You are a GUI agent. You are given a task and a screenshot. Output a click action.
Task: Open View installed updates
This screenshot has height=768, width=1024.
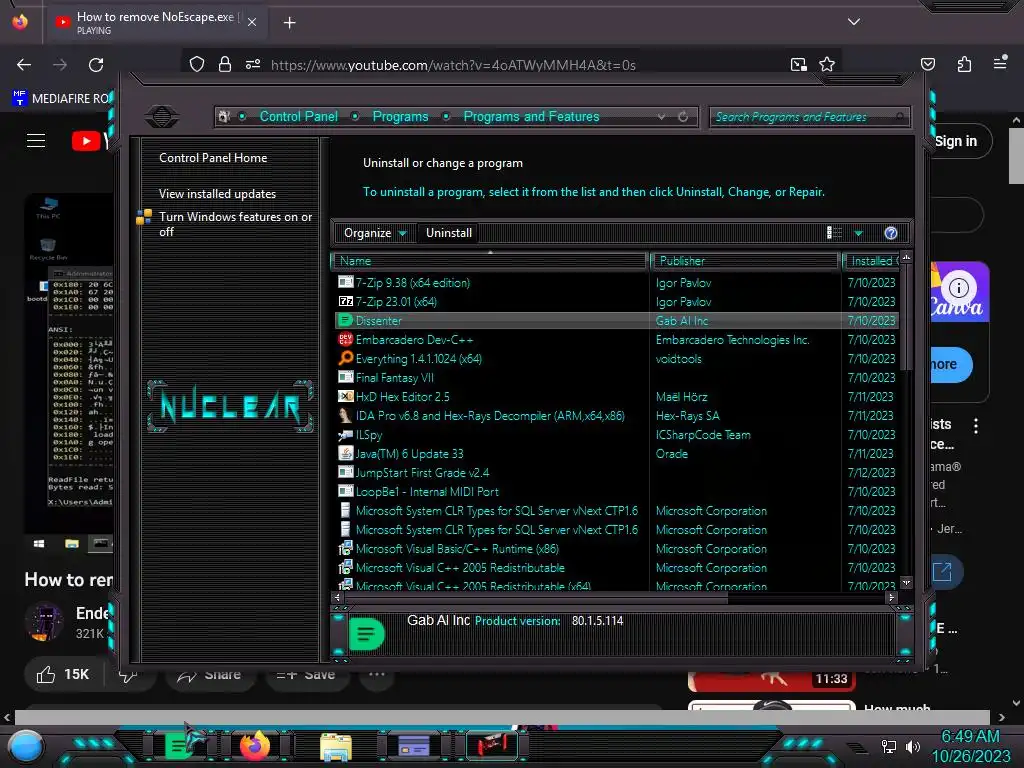click(217, 194)
